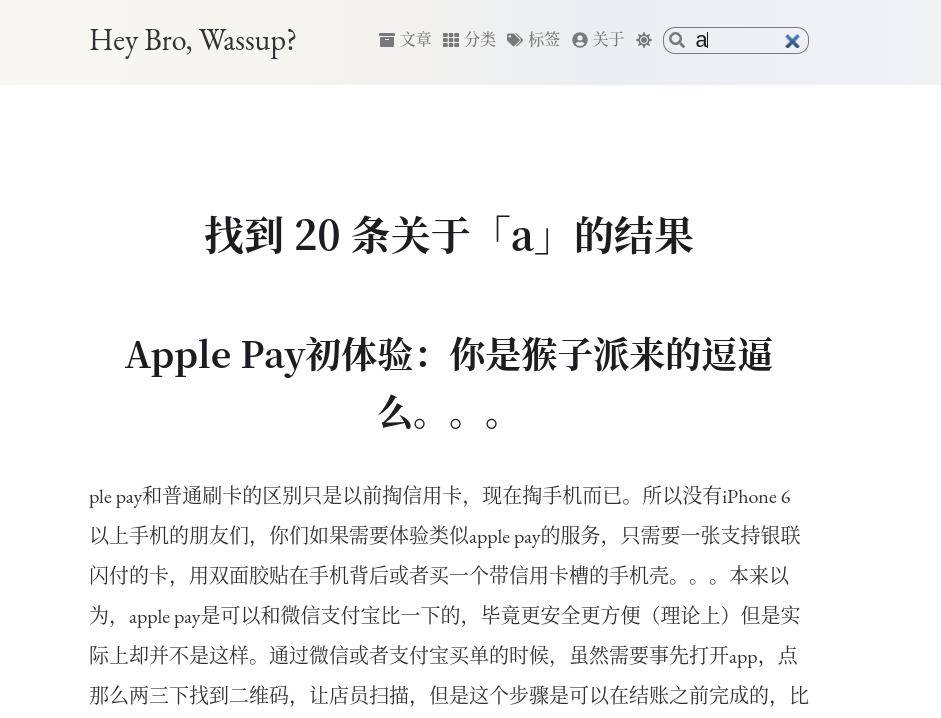Click the grid icon beside 分类

[x=451, y=40]
